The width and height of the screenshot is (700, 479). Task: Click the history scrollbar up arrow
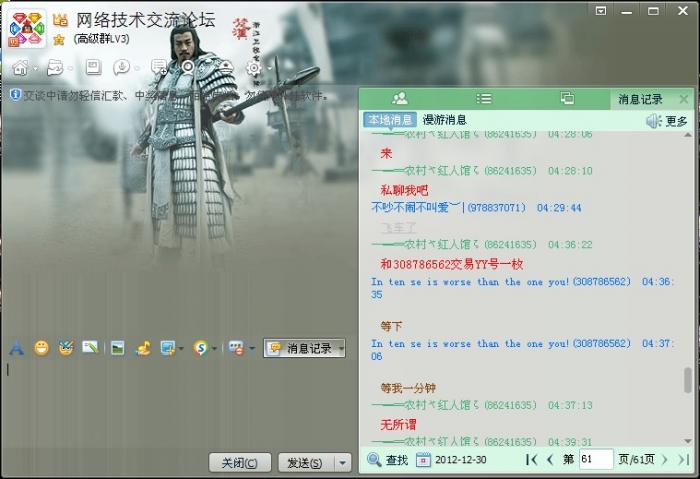click(x=688, y=135)
